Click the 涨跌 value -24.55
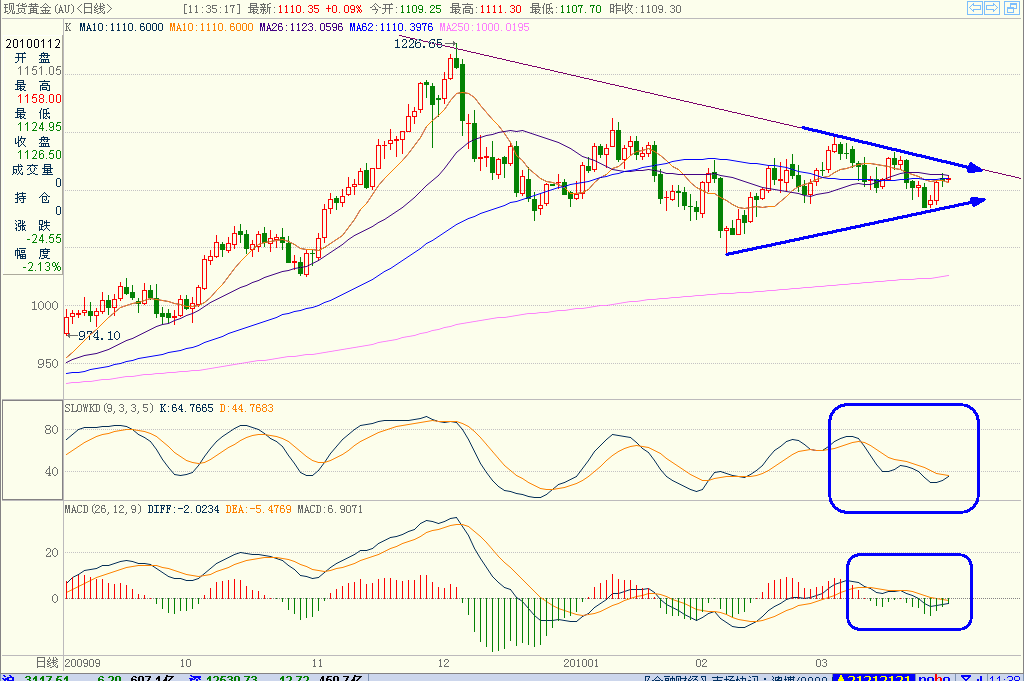The width and height of the screenshot is (1024, 681). click(44, 239)
